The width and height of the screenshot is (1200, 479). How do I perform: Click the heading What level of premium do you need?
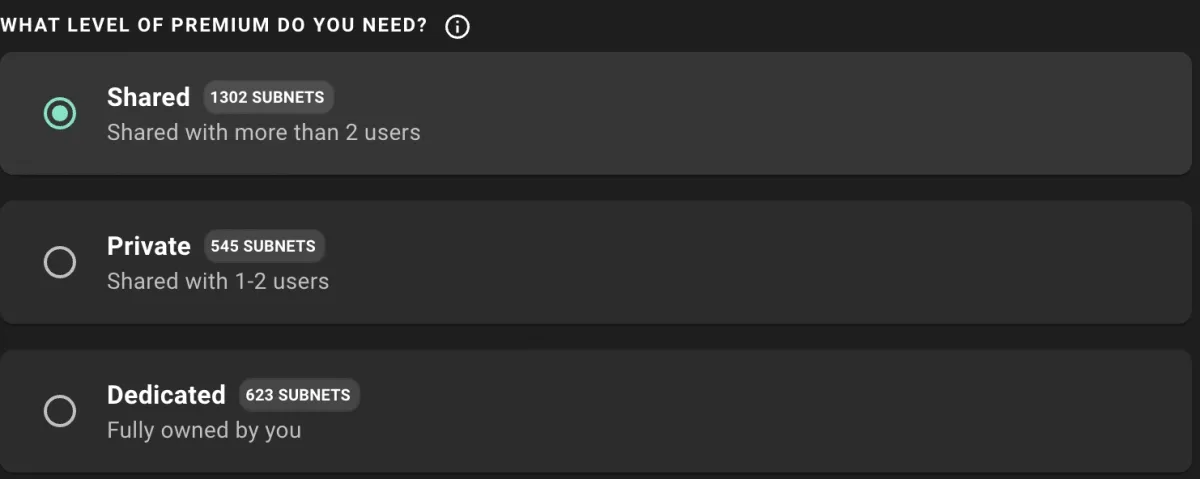click(x=214, y=26)
